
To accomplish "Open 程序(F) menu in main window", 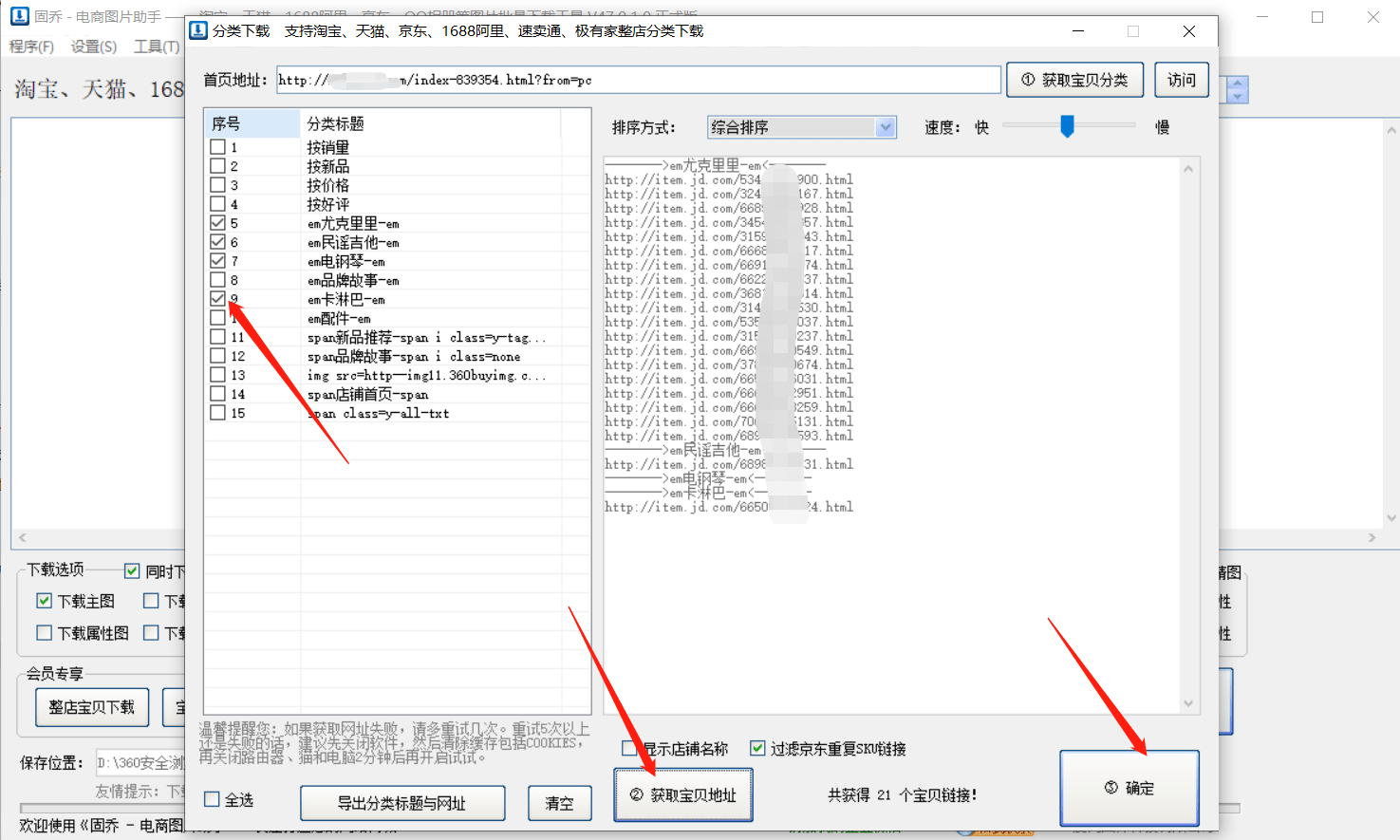I will tap(31, 47).
